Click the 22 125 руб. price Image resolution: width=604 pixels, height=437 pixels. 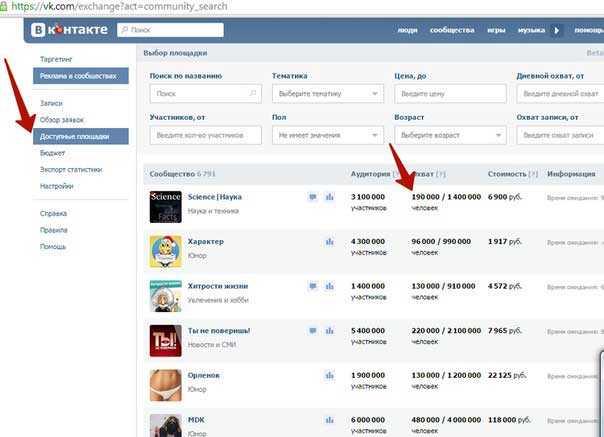click(x=507, y=375)
